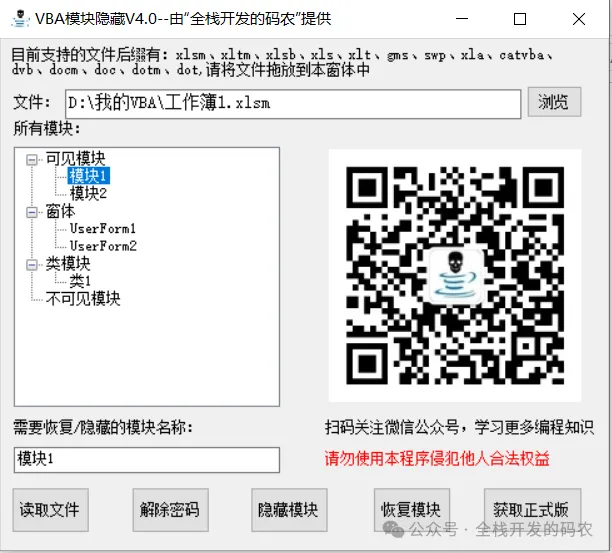Select 模块1 in the module tree
This screenshot has width=612, height=553.
tap(89, 176)
